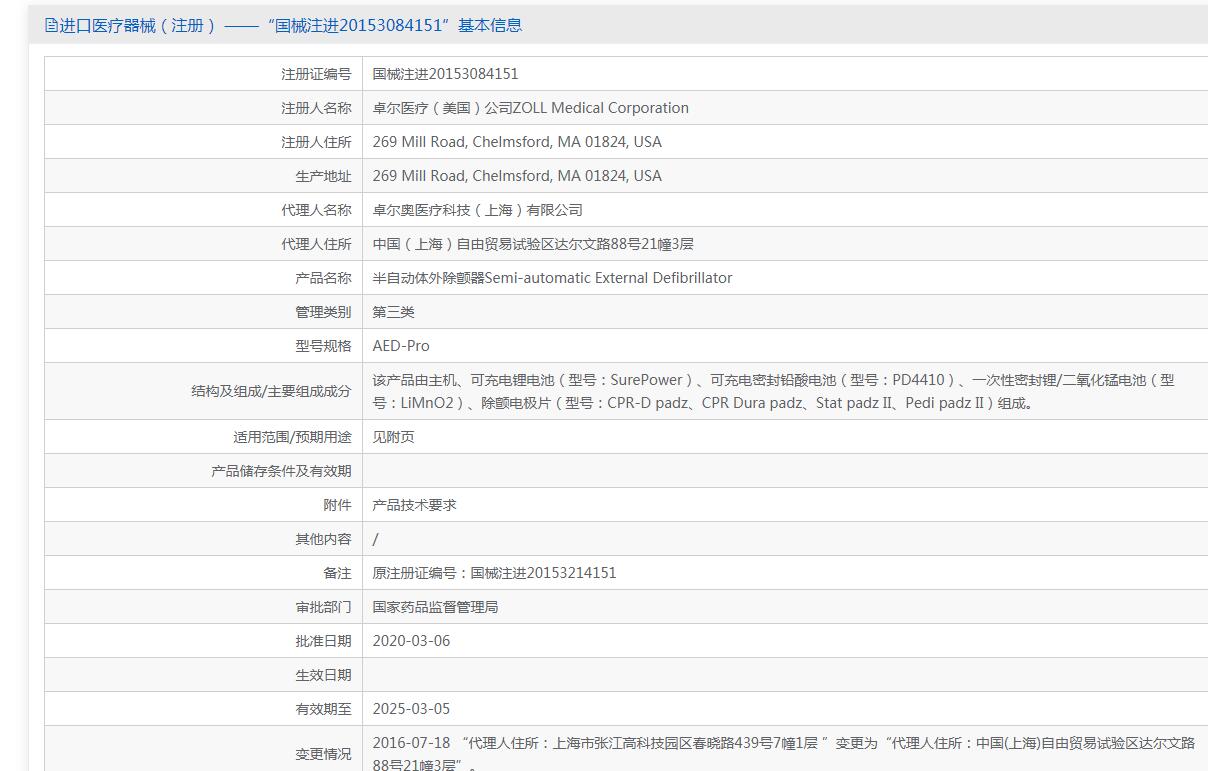This screenshot has width=1208, height=771.
Task: Click the change record text dated 2016-07-18
Action: tap(784, 753)
